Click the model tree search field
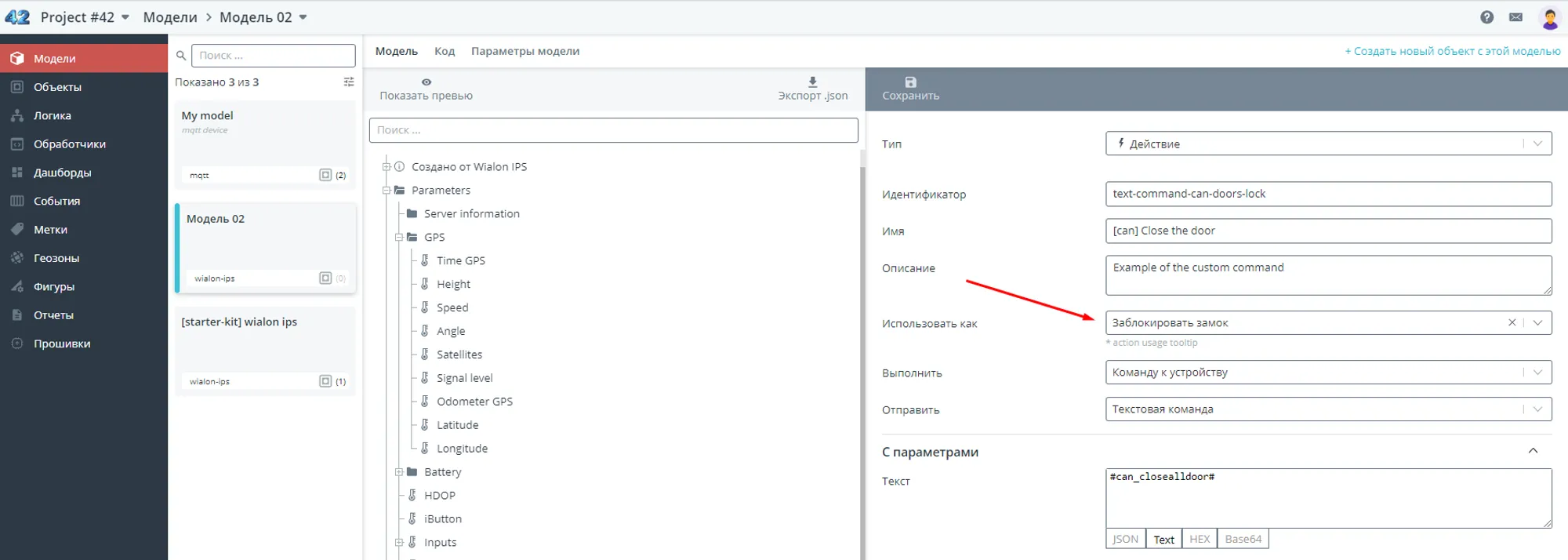The width and height of the screenshot is (1568, 560). (x=614, y=130)
